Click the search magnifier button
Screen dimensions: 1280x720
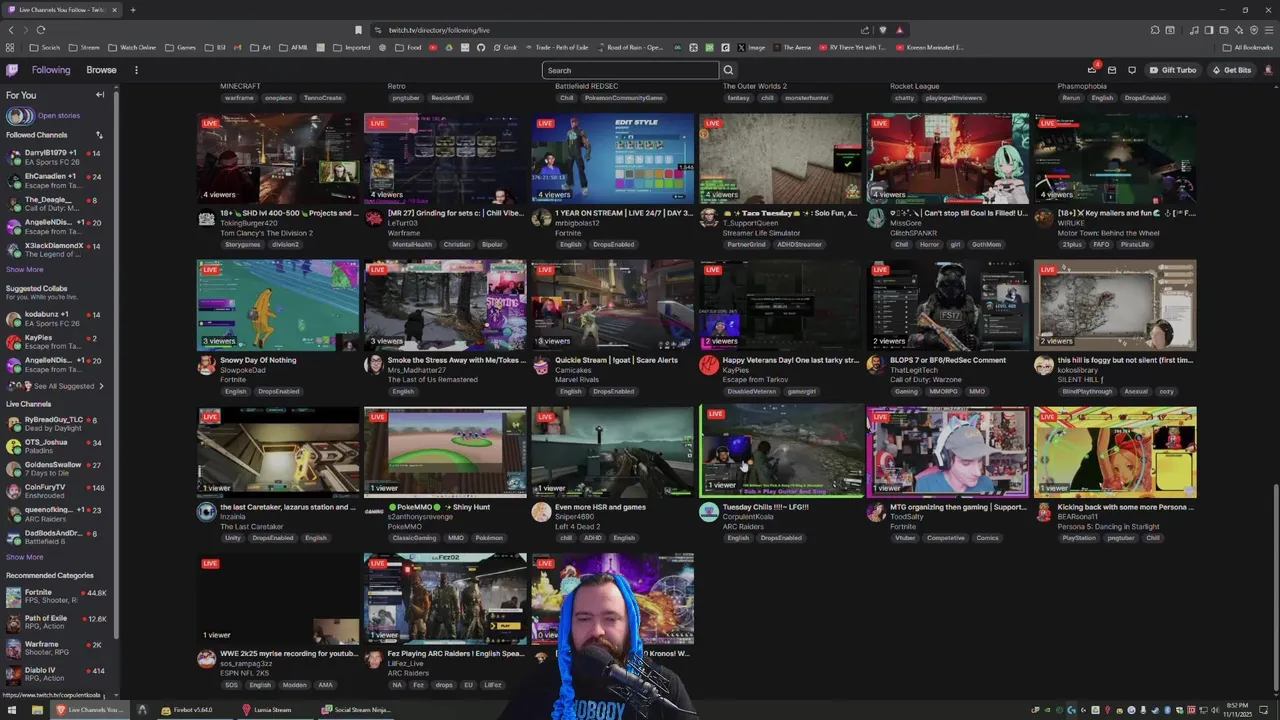728,70
